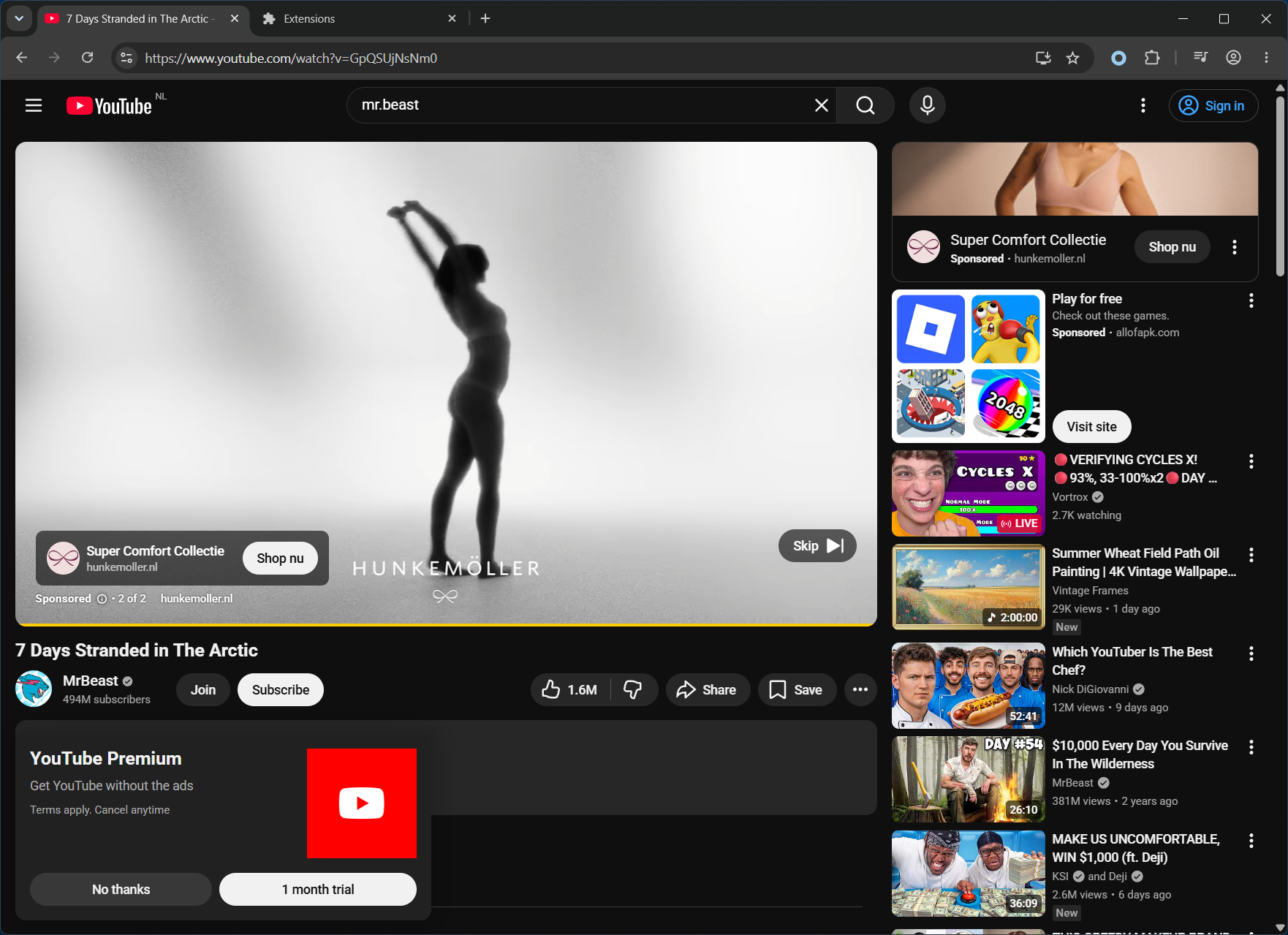The height and width of the screenshot is (935, 1288).
Task: Clear the search query with X icon
Action: (x=822, y=105)
